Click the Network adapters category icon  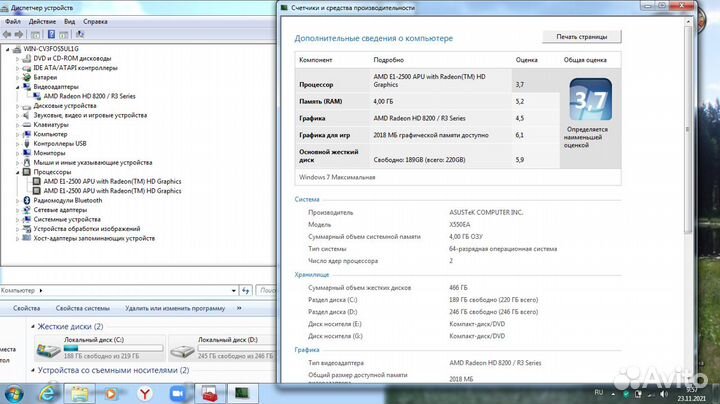click(27, 210)
